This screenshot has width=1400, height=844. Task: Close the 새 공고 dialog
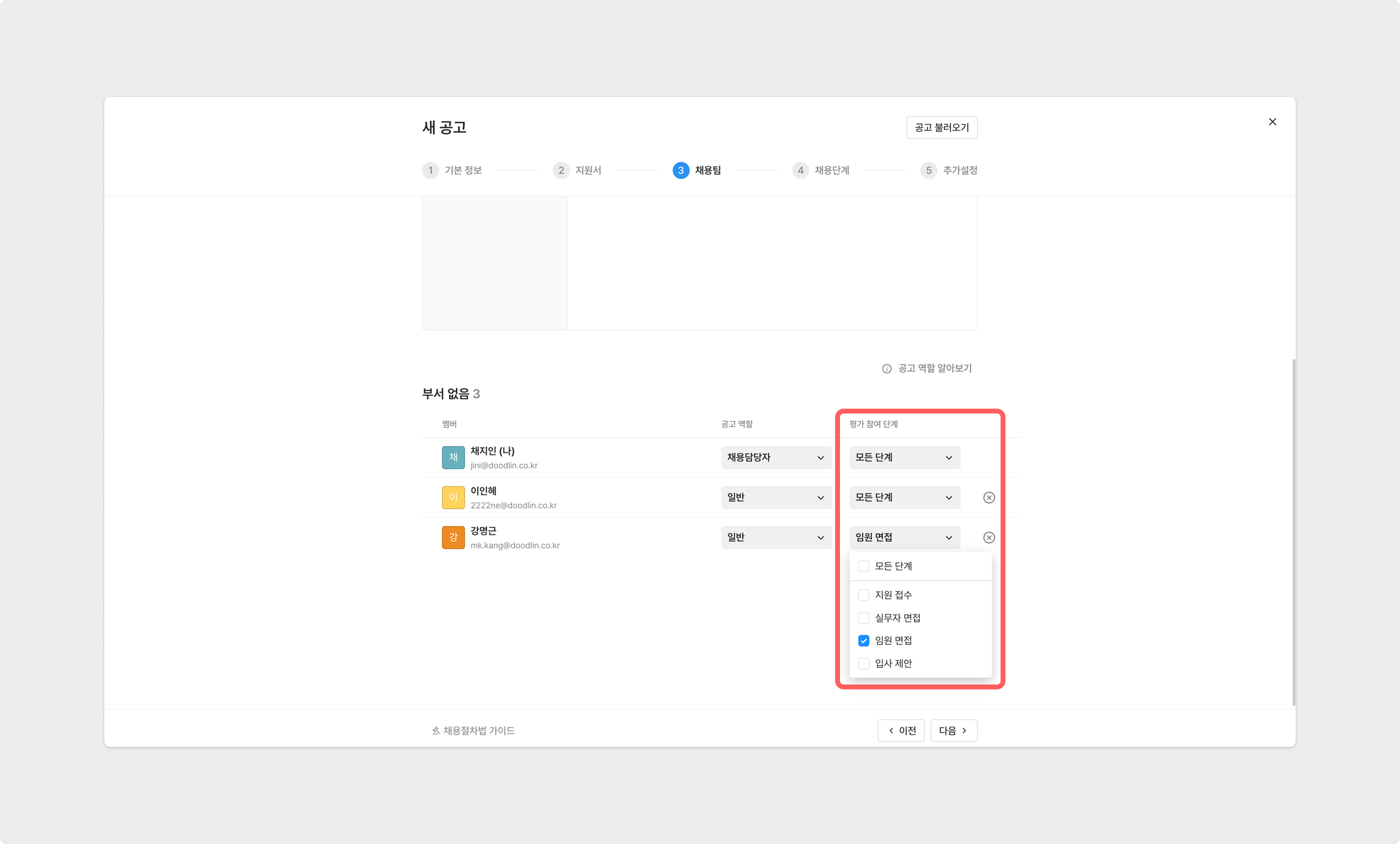[x=1272, y=122]
